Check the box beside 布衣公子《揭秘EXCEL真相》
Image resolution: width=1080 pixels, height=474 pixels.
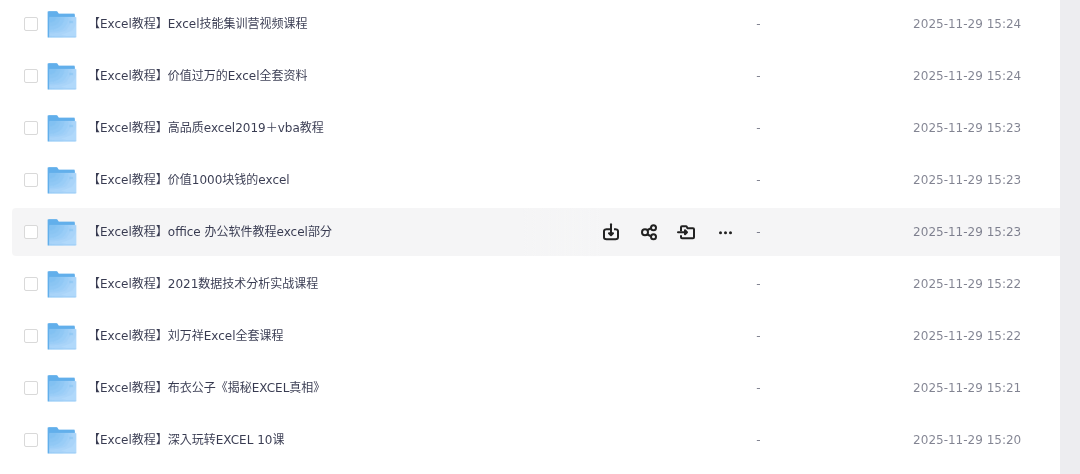tap(31, 388)
